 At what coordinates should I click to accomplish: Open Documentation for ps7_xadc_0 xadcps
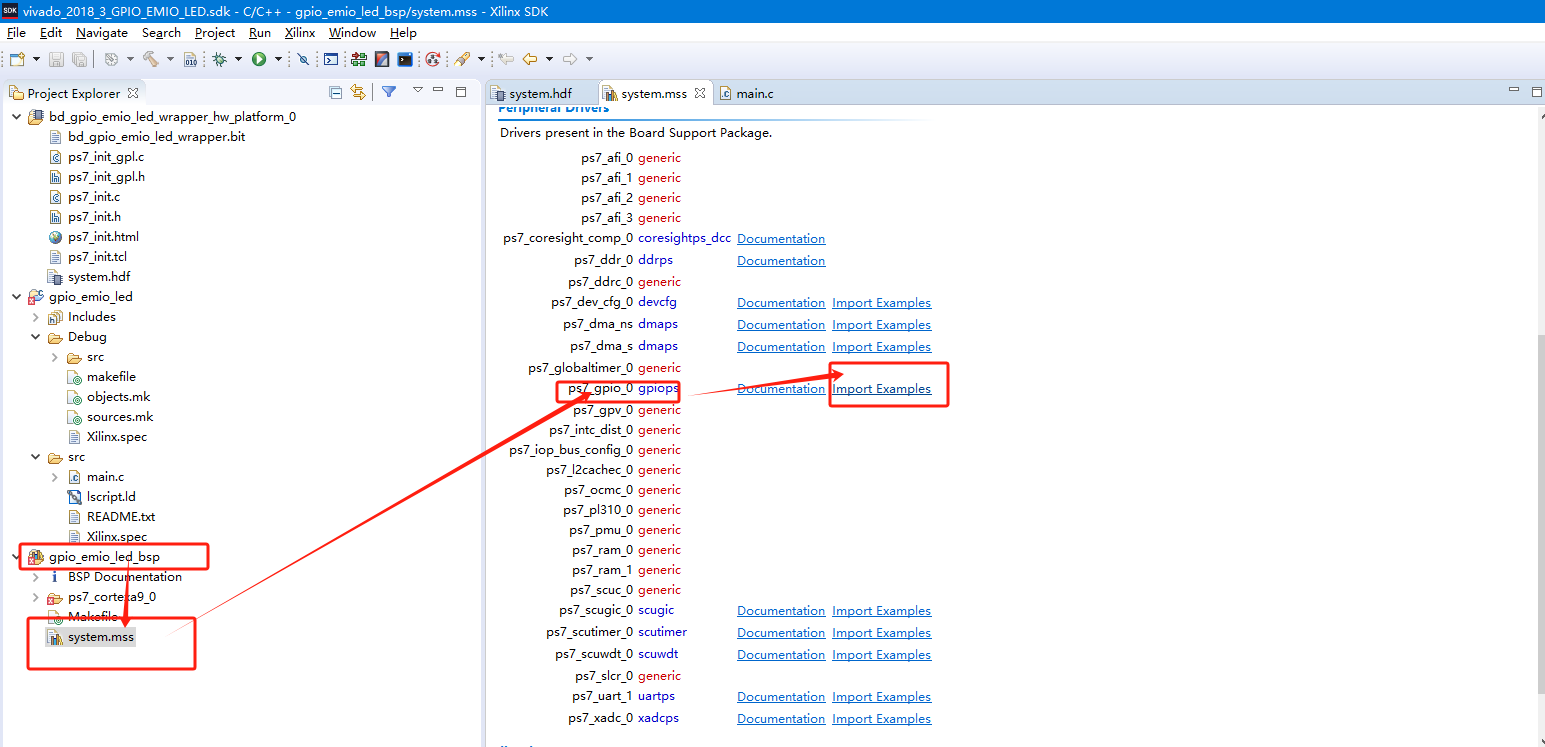781,719
